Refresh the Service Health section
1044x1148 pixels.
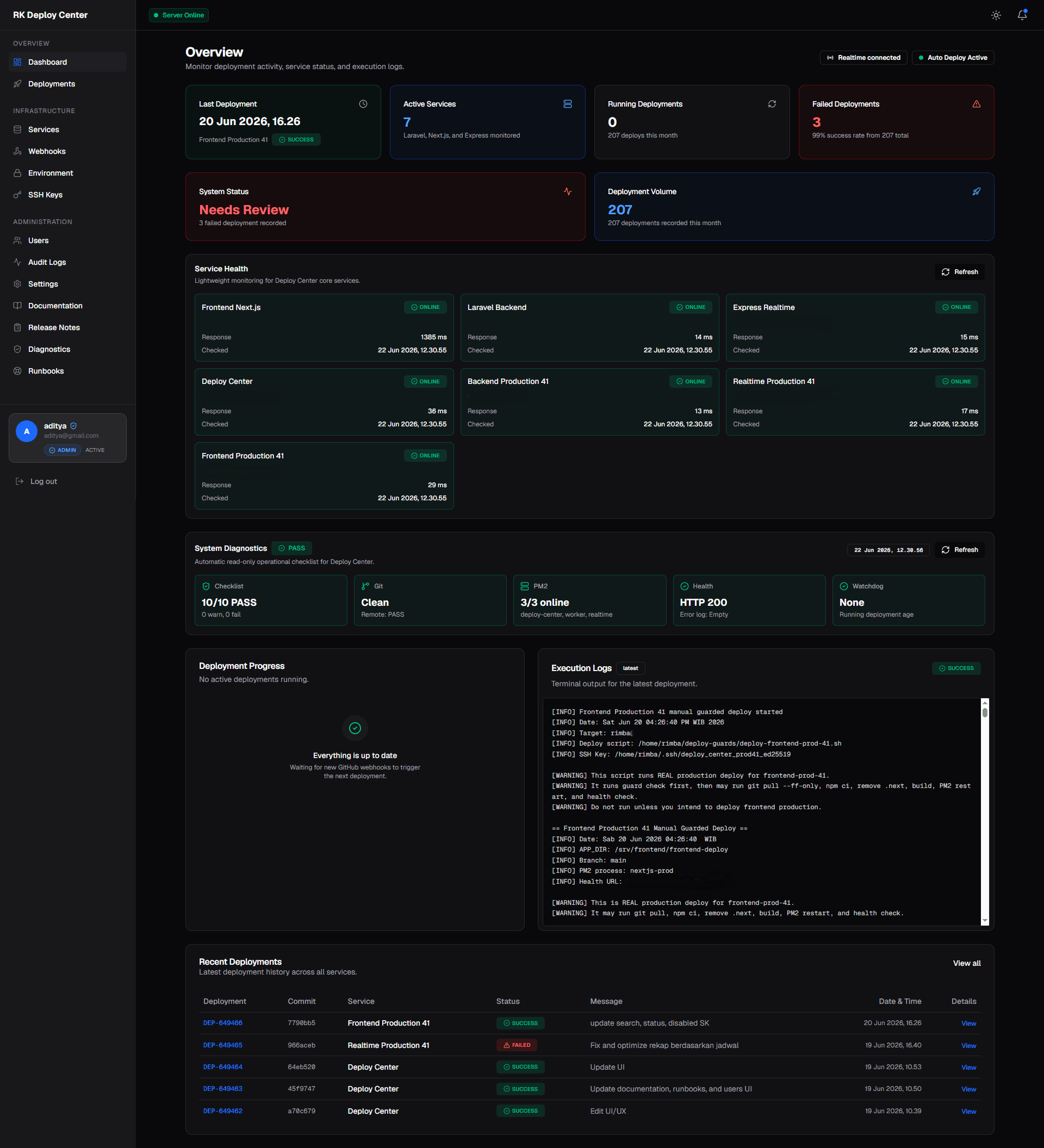[959, 271]
